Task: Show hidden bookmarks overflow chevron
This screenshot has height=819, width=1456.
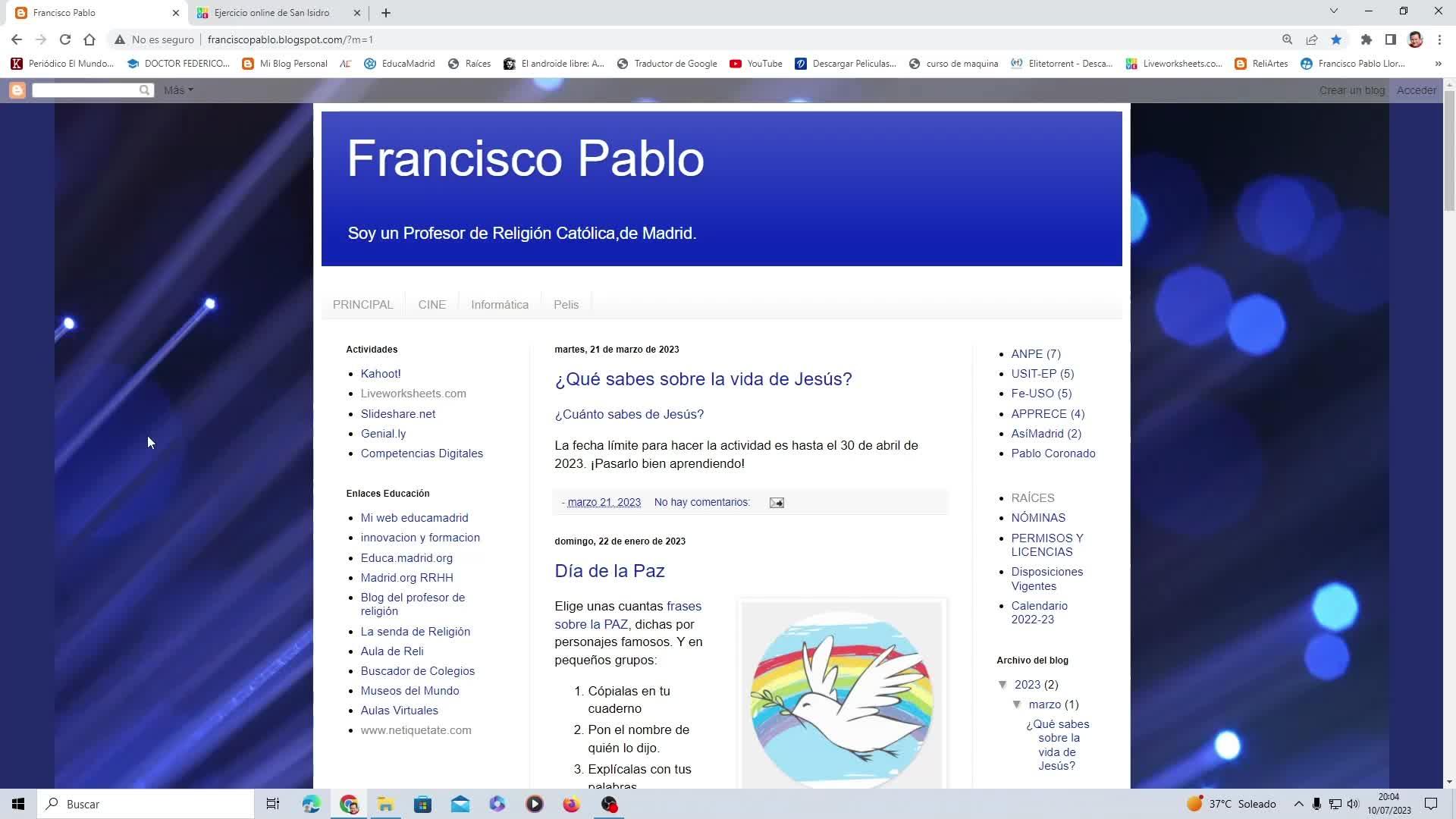Action: pyautogui.click(x=1438, y=64)
